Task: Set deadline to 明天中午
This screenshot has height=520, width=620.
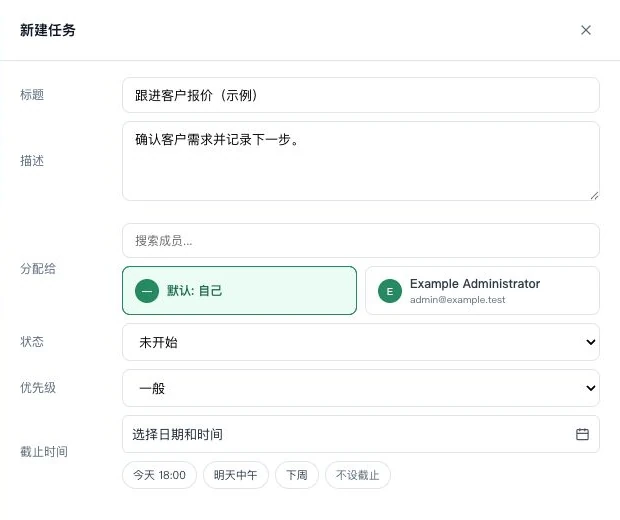Action: [236, 475]
